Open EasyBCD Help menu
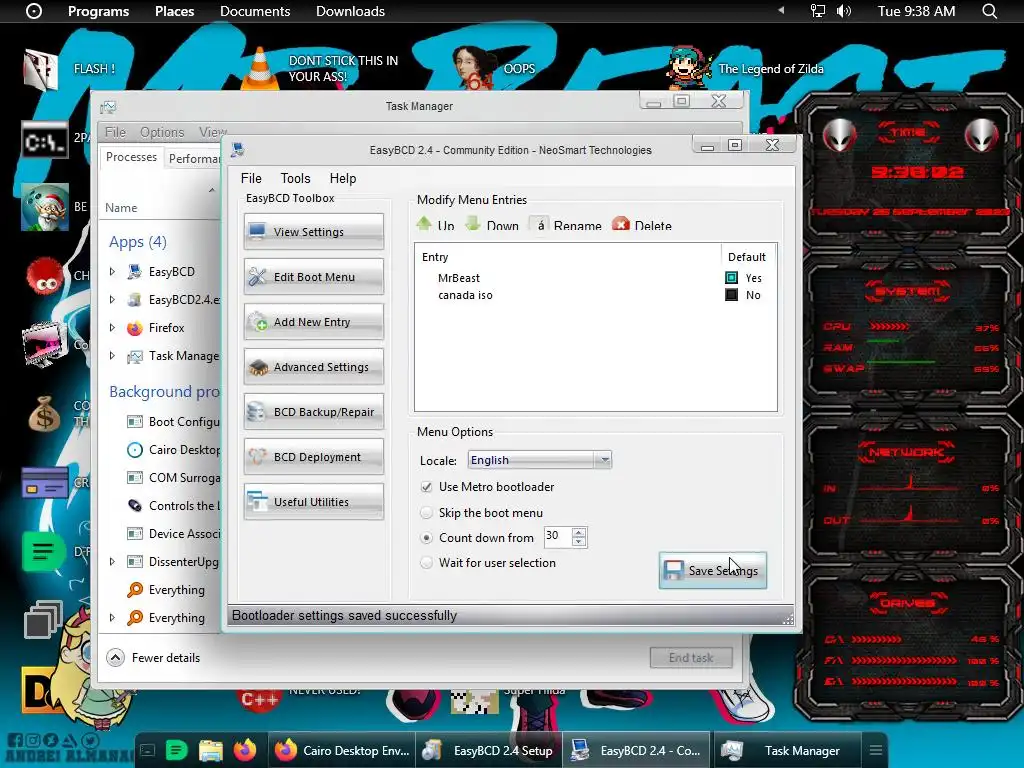1024x768 pixels. pos(343,178)
